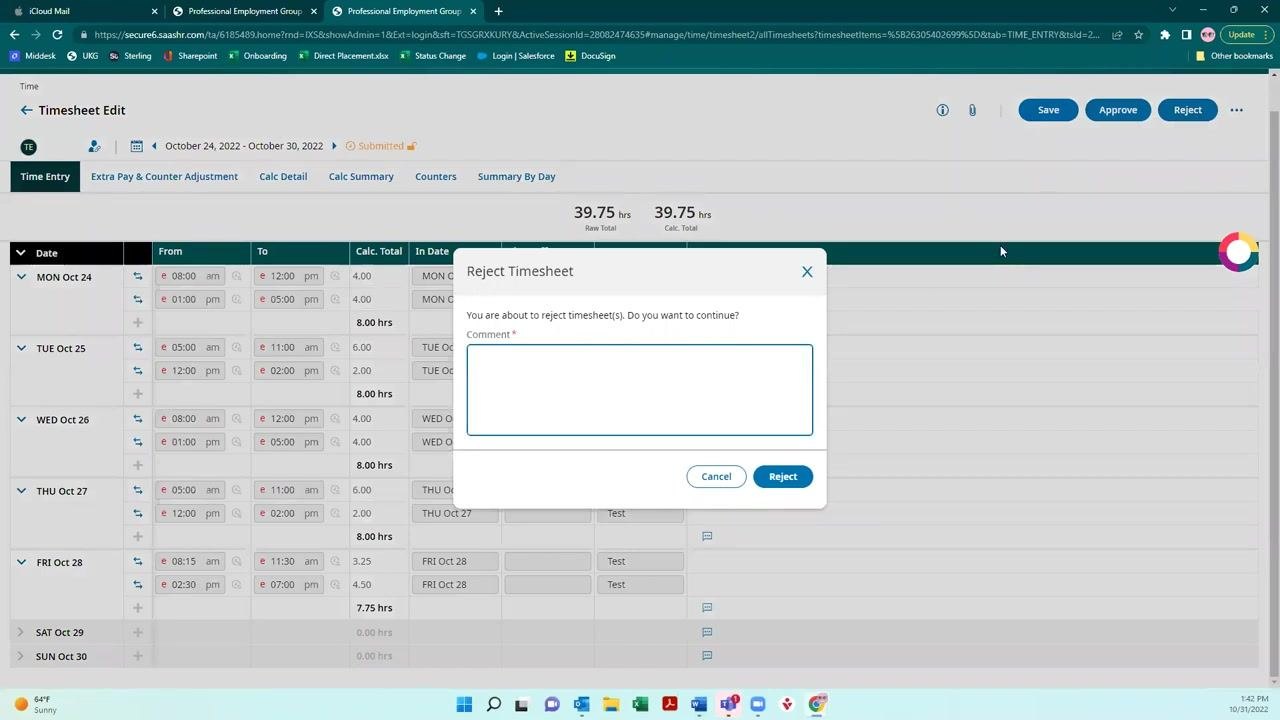
Task: Open the three-dots more options menu
Action: coord(1237,110)
